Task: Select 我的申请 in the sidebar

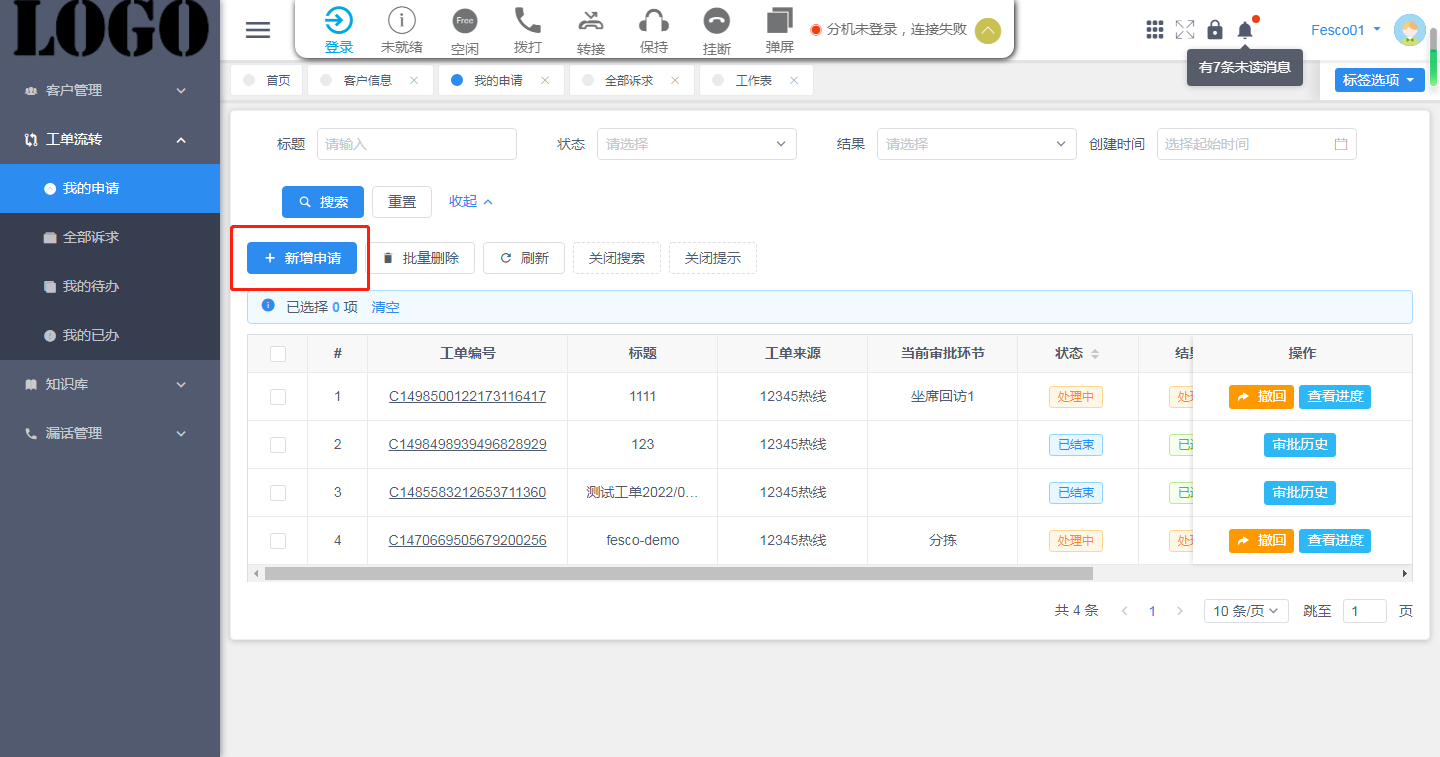Action: (110, 188)
